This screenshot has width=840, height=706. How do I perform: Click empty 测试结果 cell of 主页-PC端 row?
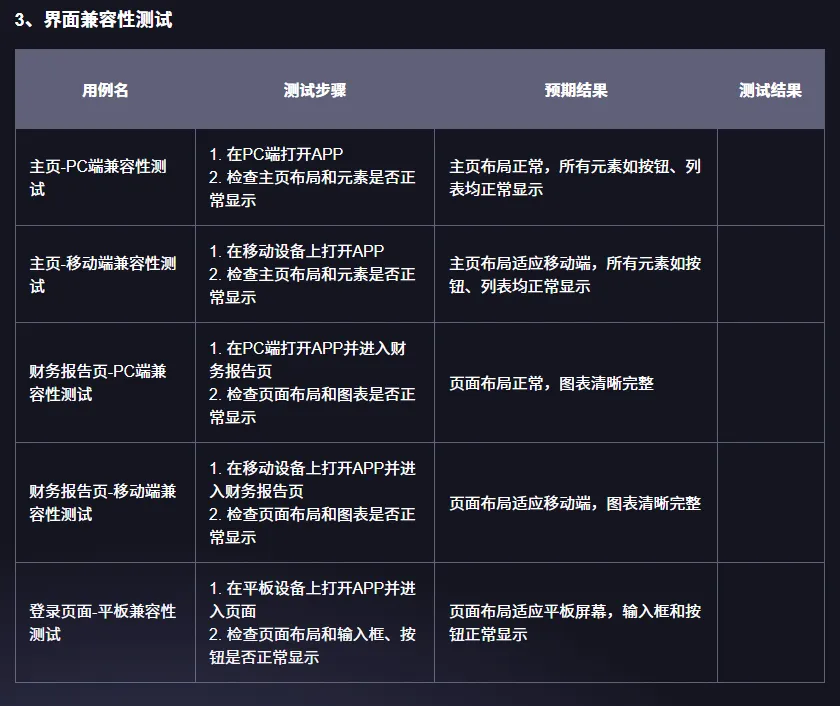click(771, 177)
